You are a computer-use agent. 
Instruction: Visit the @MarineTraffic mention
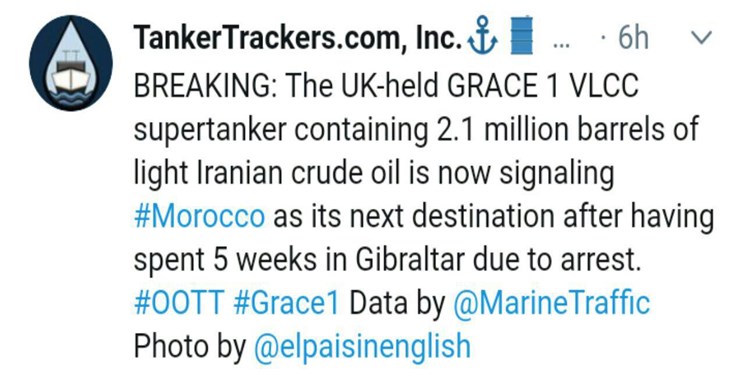coord(551,303)
